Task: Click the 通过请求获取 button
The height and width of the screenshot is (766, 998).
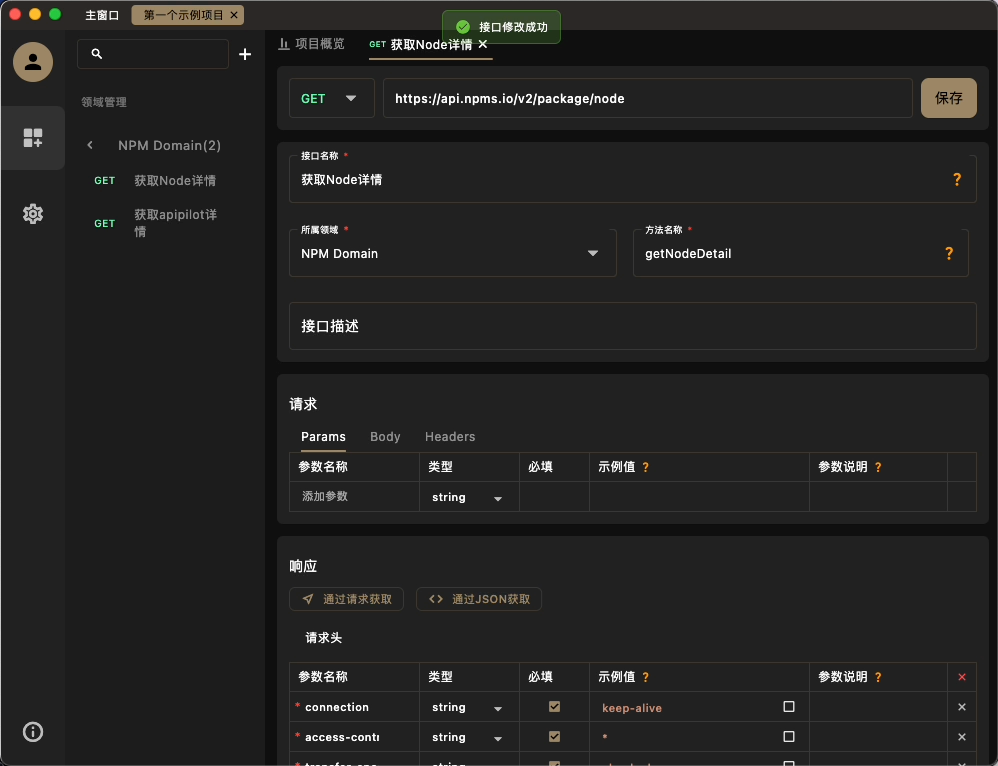Action: coord(346,599)
